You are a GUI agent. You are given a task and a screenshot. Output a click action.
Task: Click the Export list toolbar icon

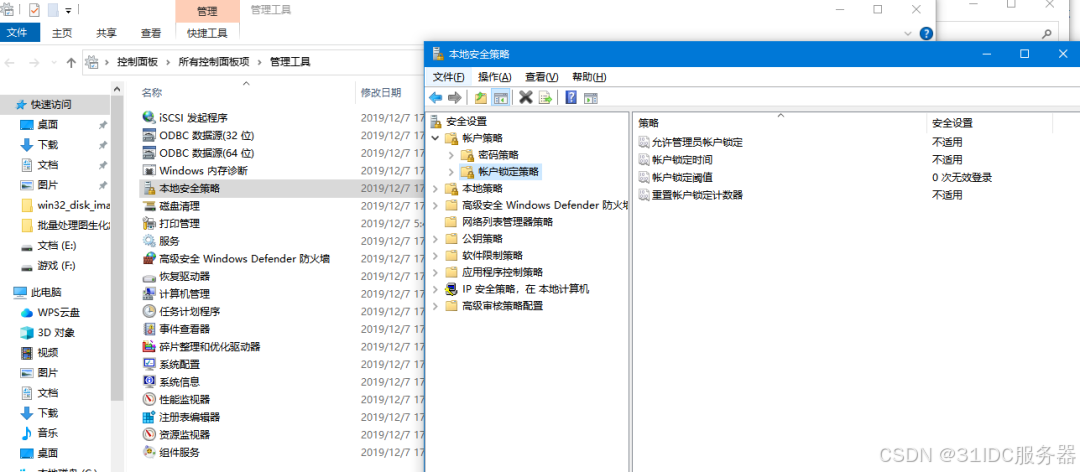[x=545, y=97]
